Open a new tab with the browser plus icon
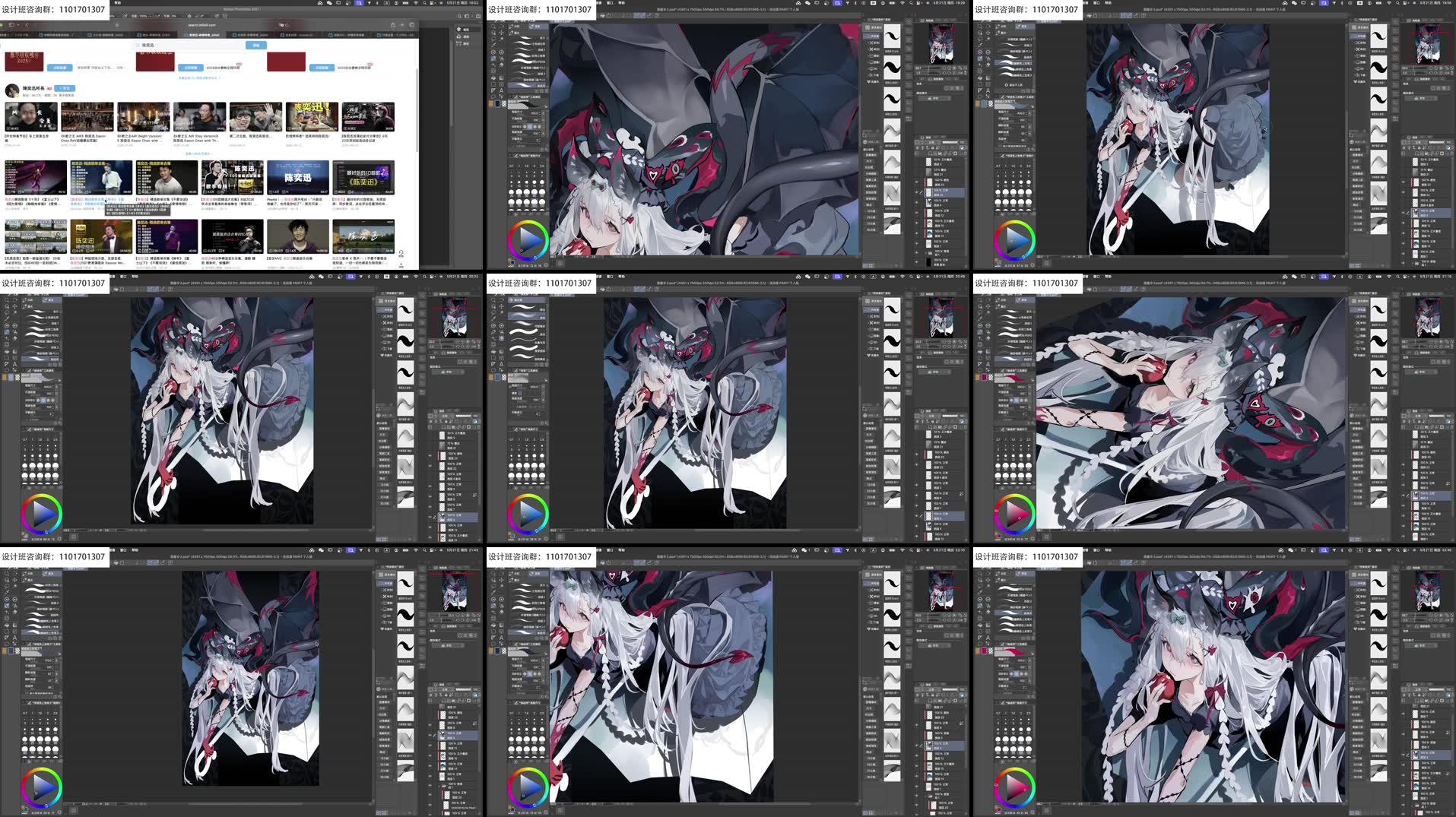 pyautogui.click(x=402, y=25)
